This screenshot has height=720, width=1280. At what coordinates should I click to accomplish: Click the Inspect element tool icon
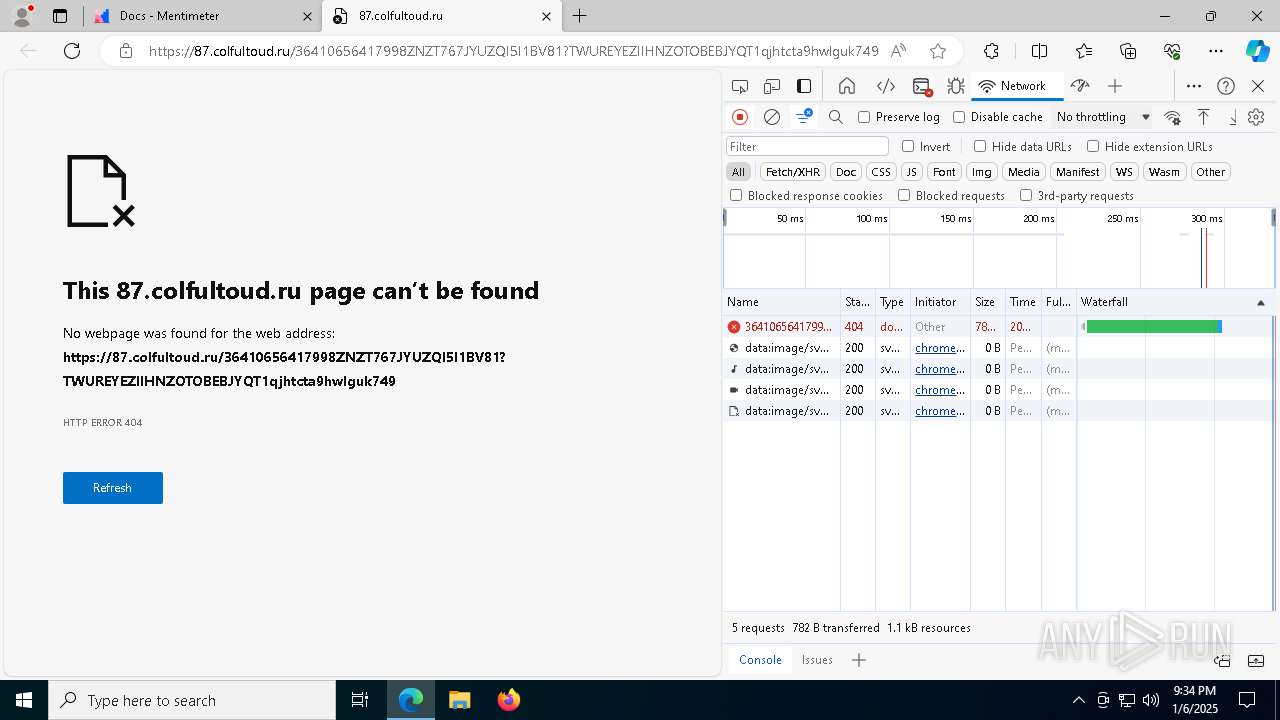tap(740, 86)
